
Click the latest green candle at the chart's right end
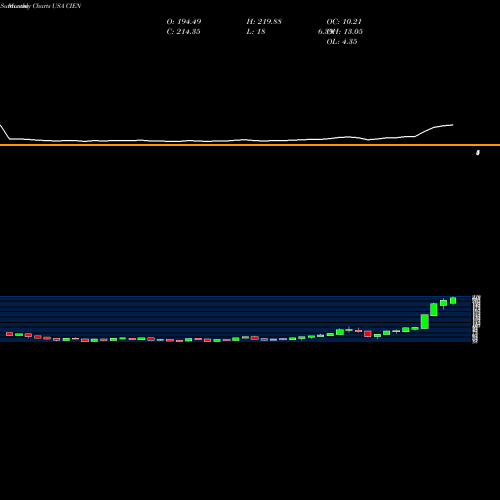(453, 300)
